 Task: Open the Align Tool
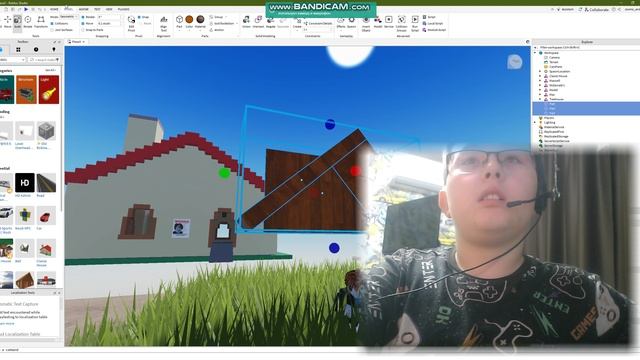coord(164,24)
